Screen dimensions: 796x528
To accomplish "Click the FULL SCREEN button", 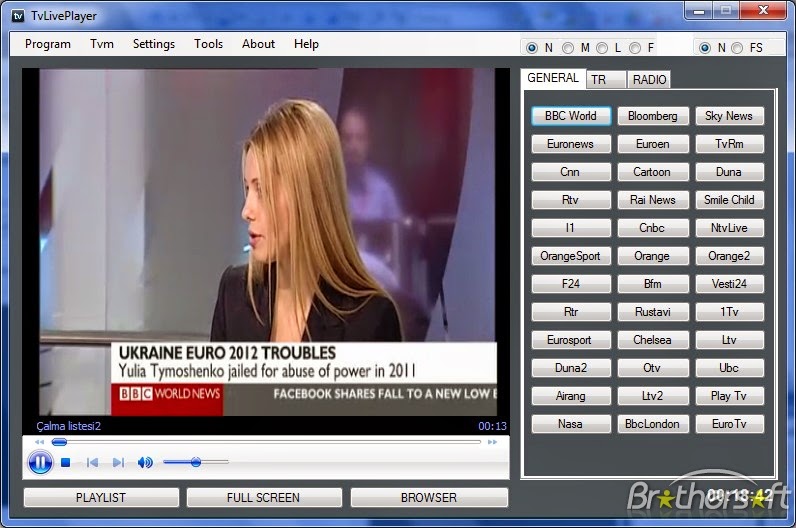I will pyautogui.click(x=264, y=498).
